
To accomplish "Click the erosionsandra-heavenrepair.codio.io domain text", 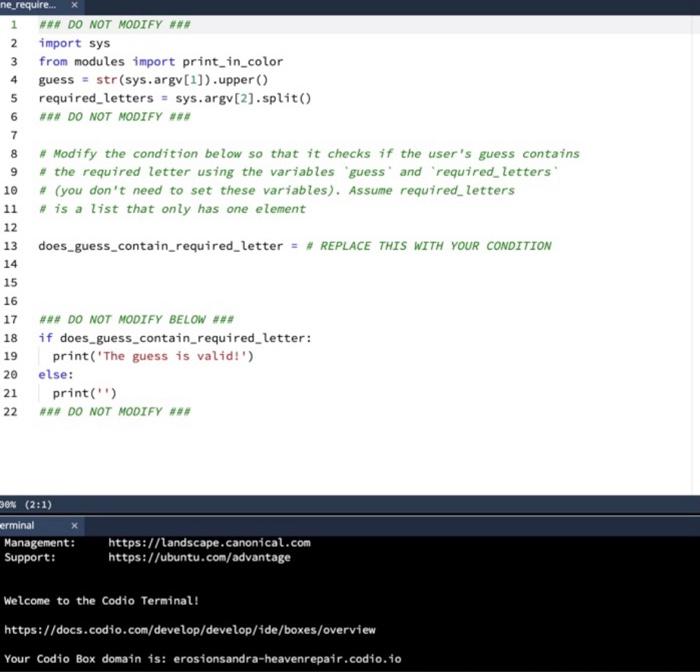I will point(287,659).
